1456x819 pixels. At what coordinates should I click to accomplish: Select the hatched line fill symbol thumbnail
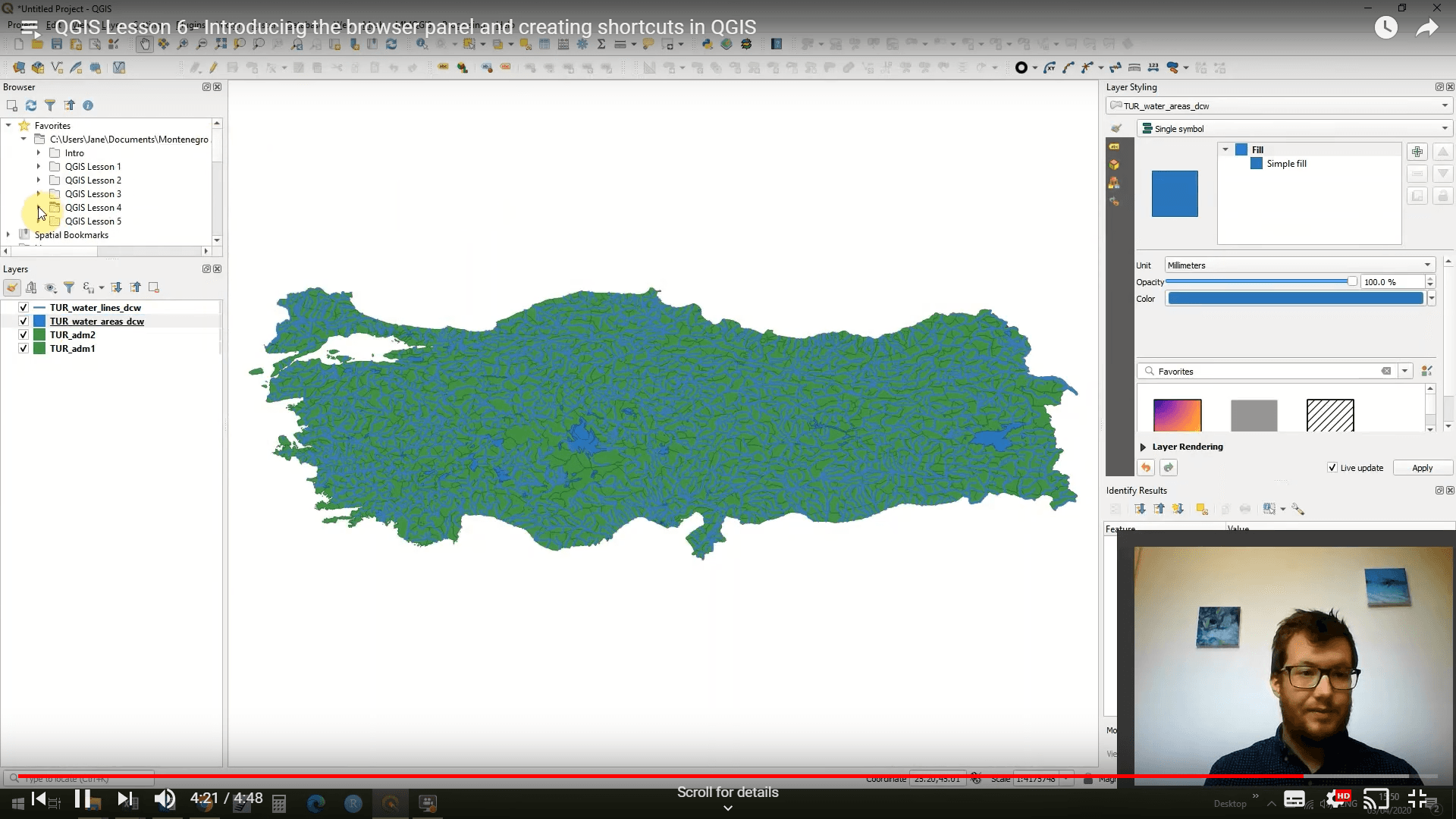tap(1330, 415)
